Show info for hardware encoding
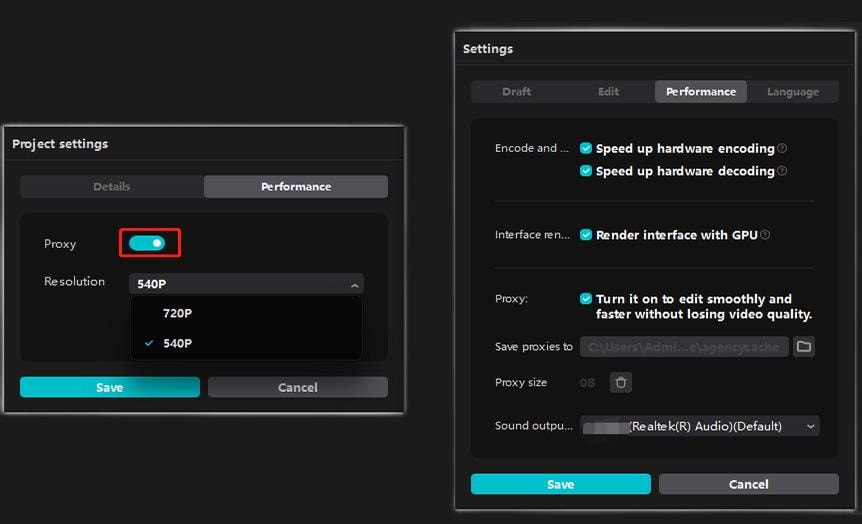The image size is (862, 524). point(782,148)
